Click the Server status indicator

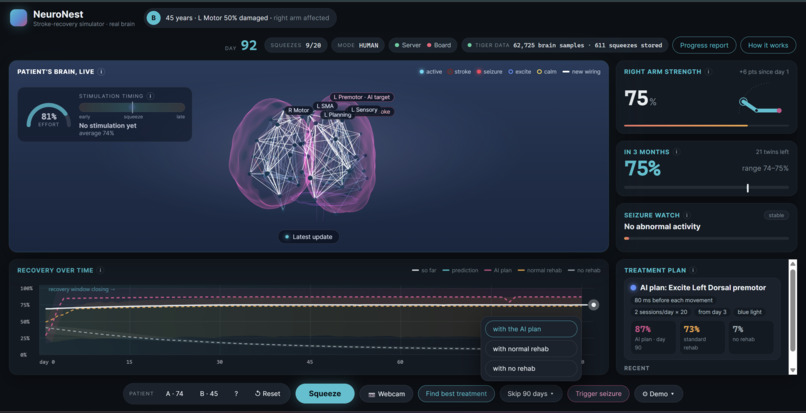click(x=408, y=45)
